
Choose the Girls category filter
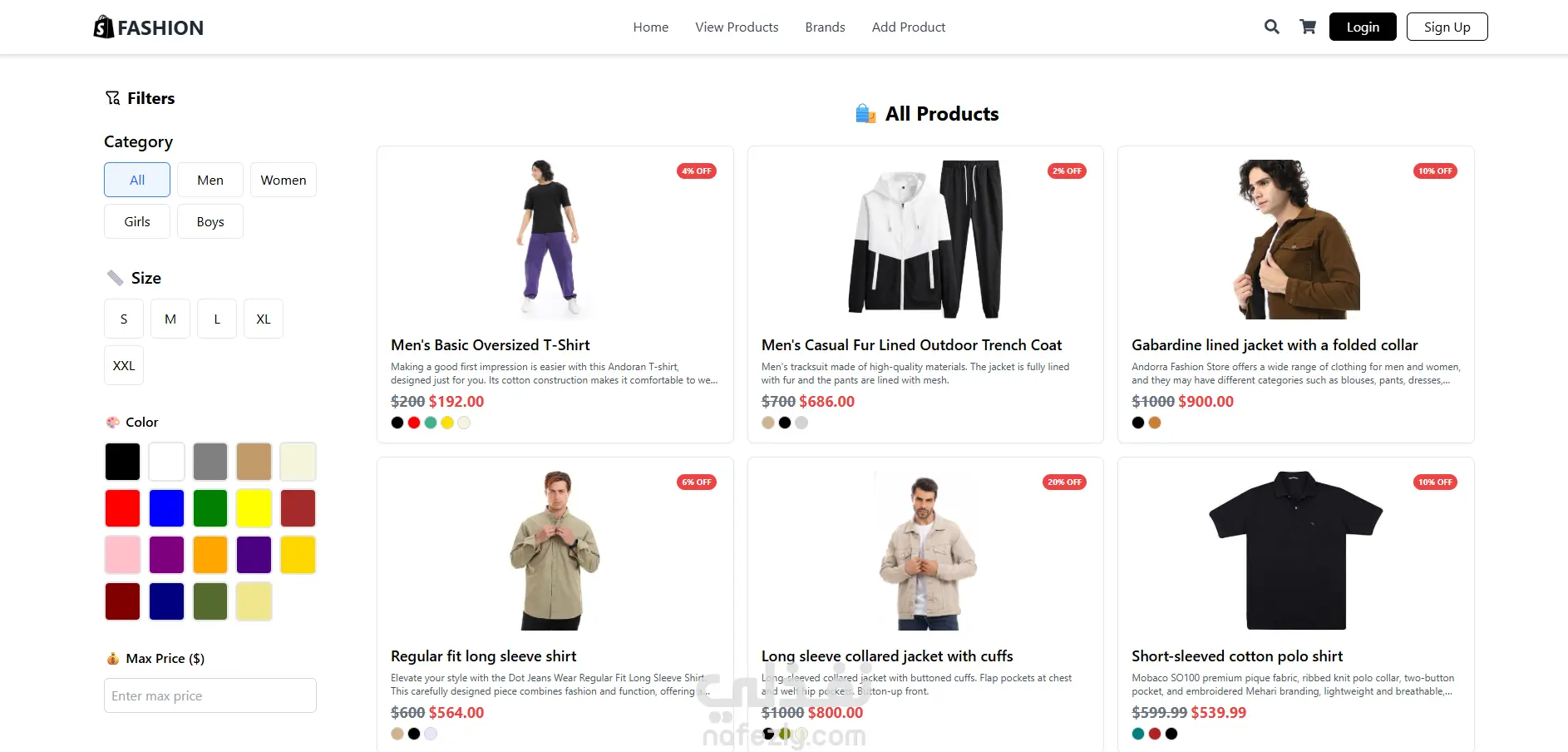[x=137, y=221]
